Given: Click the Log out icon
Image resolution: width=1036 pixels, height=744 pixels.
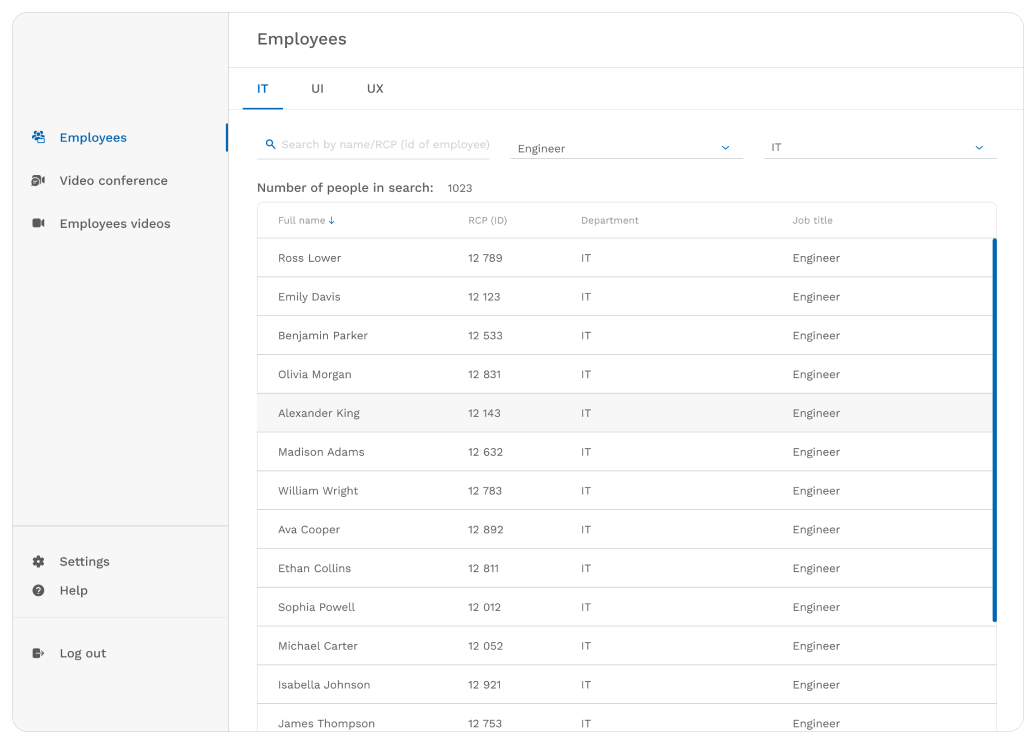Looking at the screenshot, I should pyautogui.click(x=38, y=653).
